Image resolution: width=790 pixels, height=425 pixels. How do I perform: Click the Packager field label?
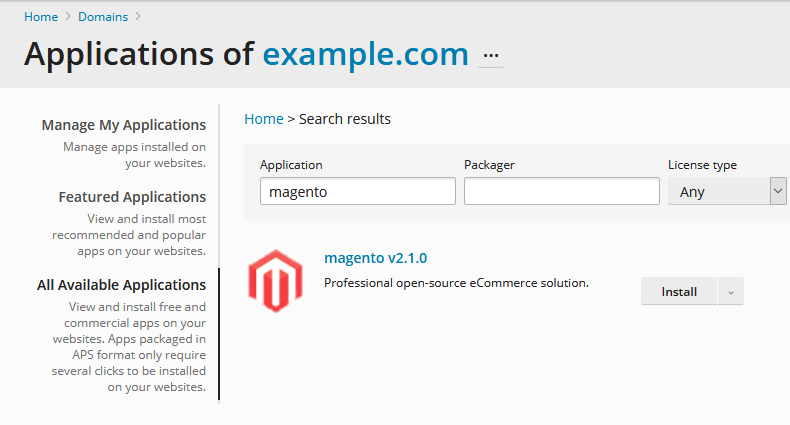[x=489, y=165]
